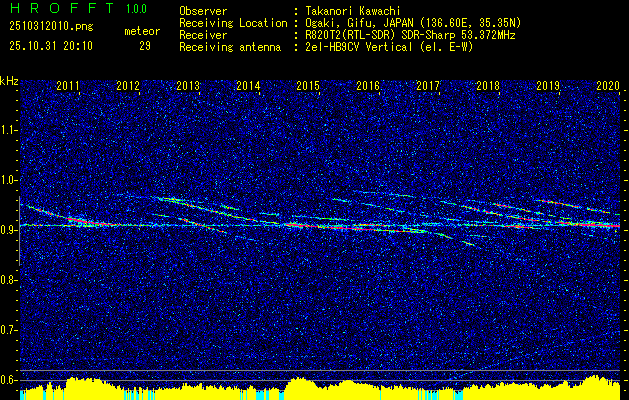Click the HROFFT program title

[62, 8]
